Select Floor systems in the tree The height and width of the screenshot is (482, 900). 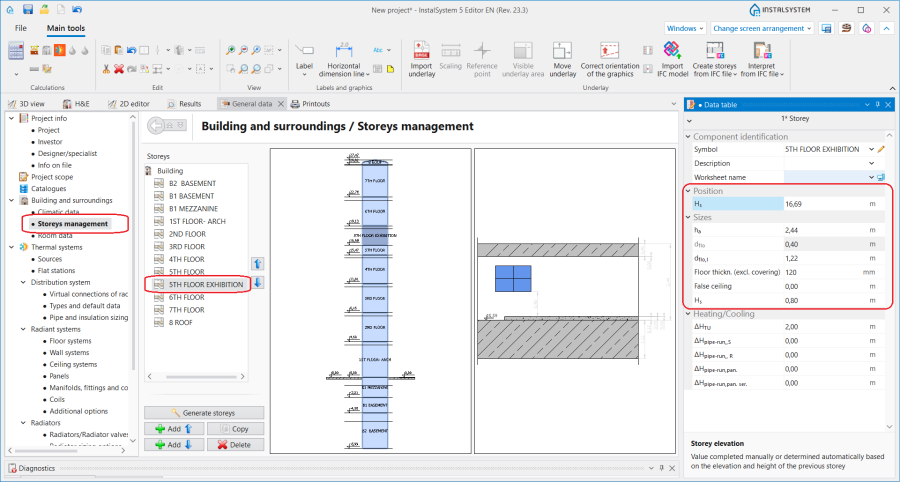pos(70,341)
